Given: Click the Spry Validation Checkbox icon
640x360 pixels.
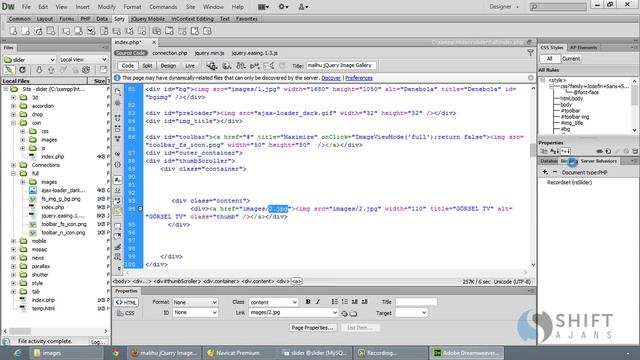Looking at the screenshot, I should point(91,31).
